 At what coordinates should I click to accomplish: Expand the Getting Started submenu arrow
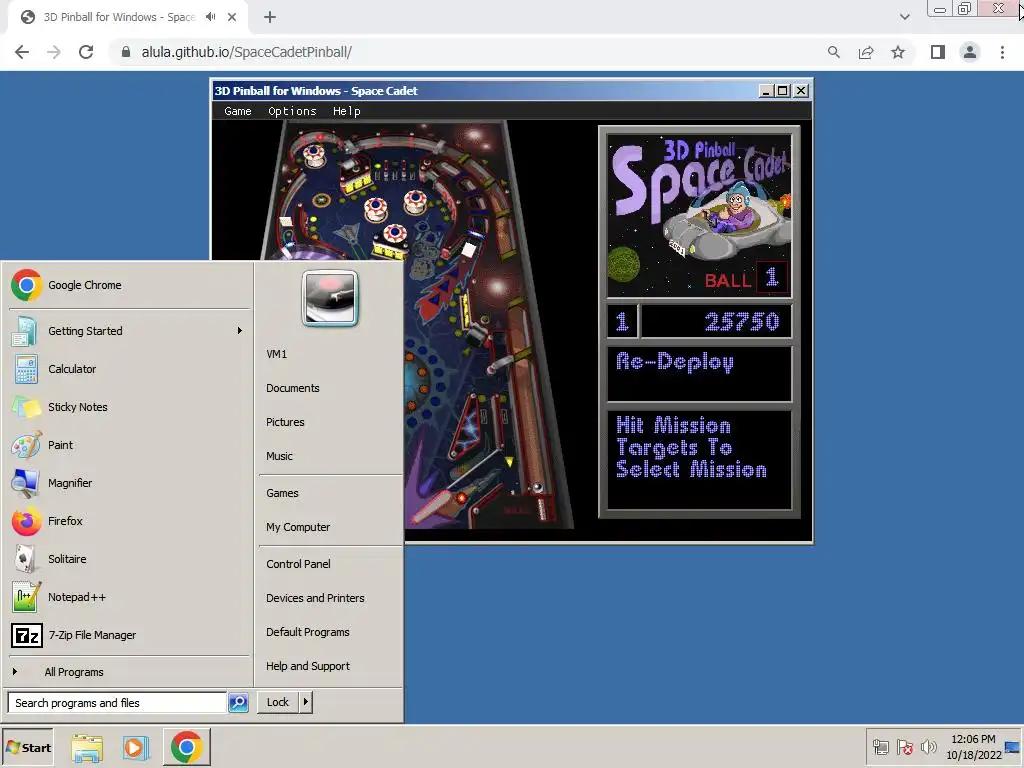pos(240,330)
